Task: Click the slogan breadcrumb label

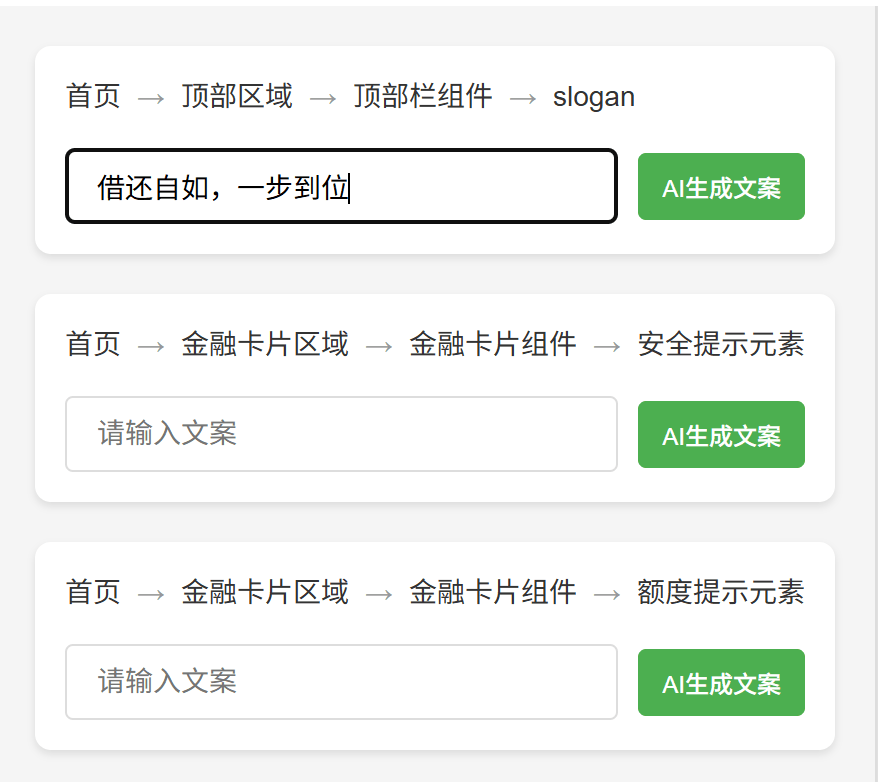Action: coord(594,97)
